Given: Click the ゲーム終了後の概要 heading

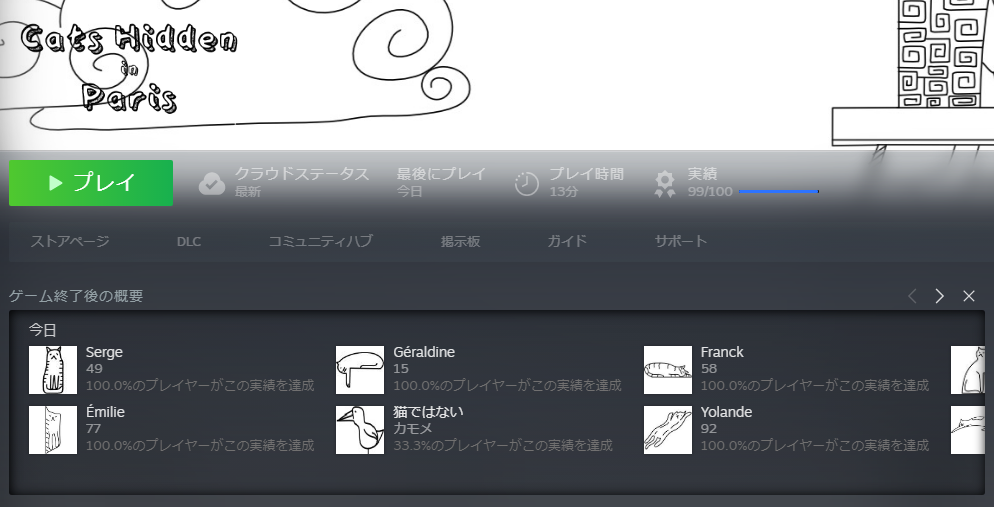Looking at the screenshot, I should click(x=76, y=296).
